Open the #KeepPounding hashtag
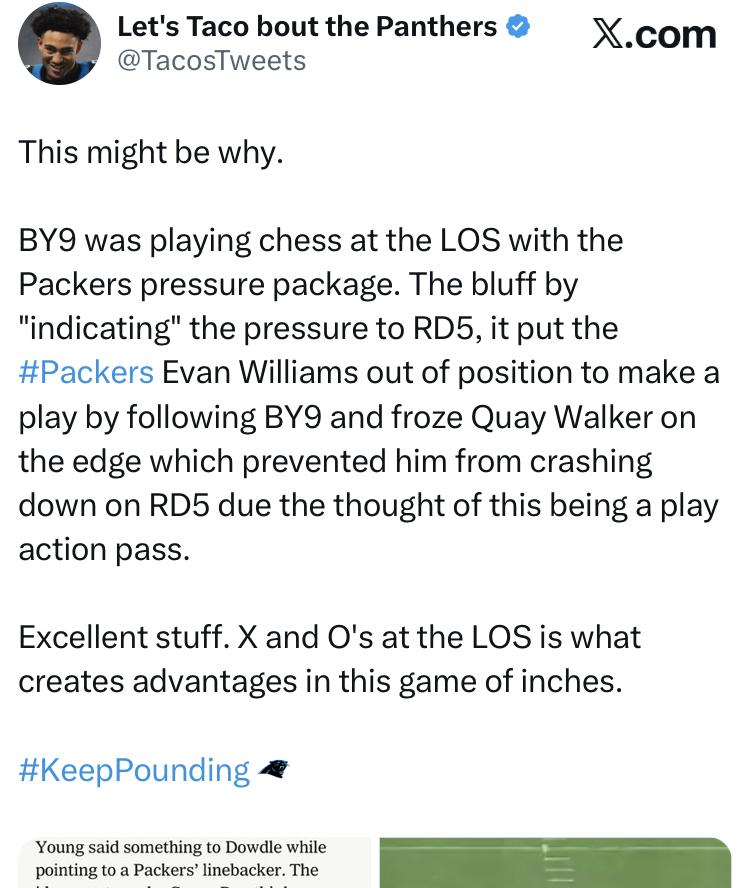This screenshot has height=888, width=750. coord(134,769)
